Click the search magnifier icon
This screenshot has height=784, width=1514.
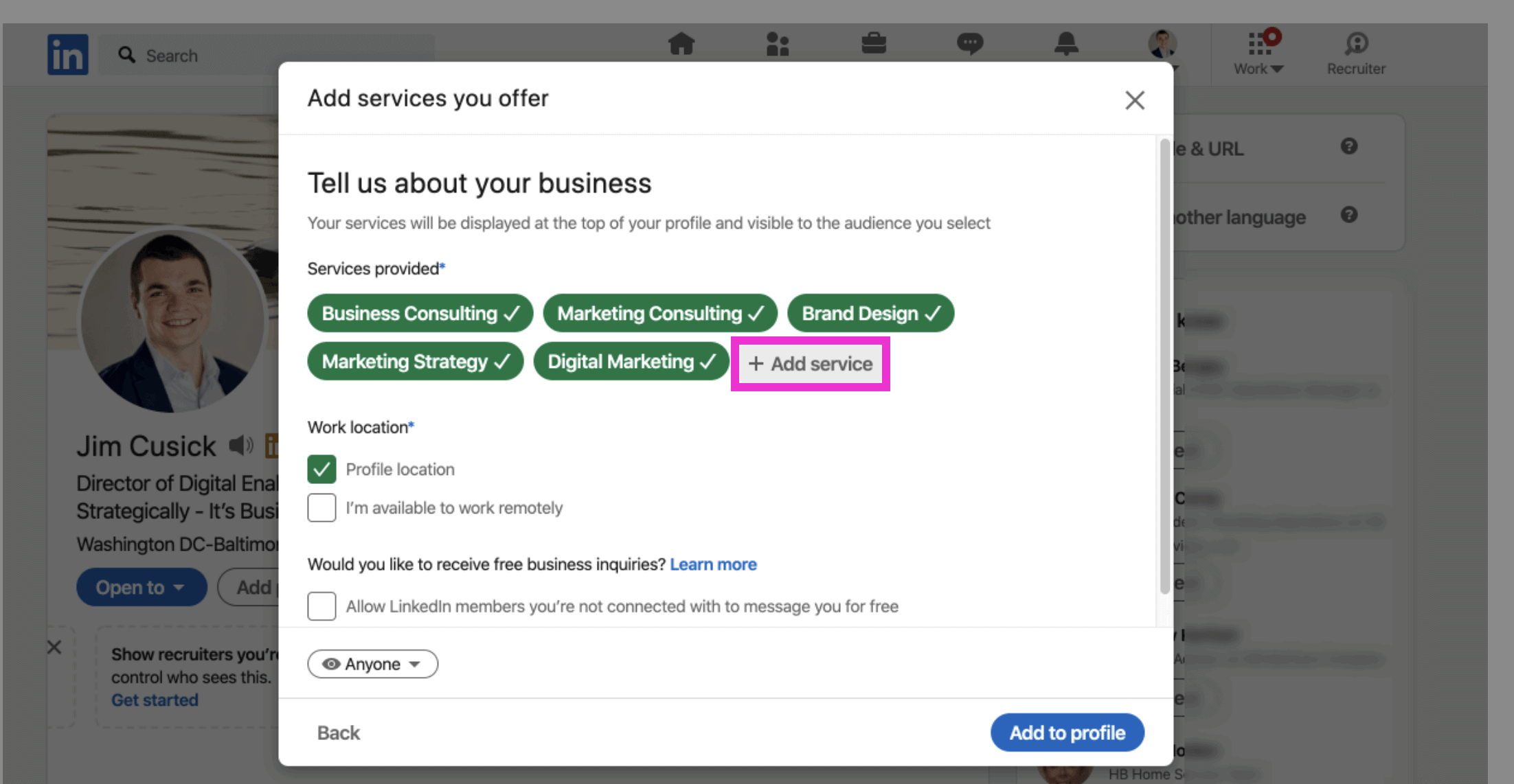click(126, 55)
